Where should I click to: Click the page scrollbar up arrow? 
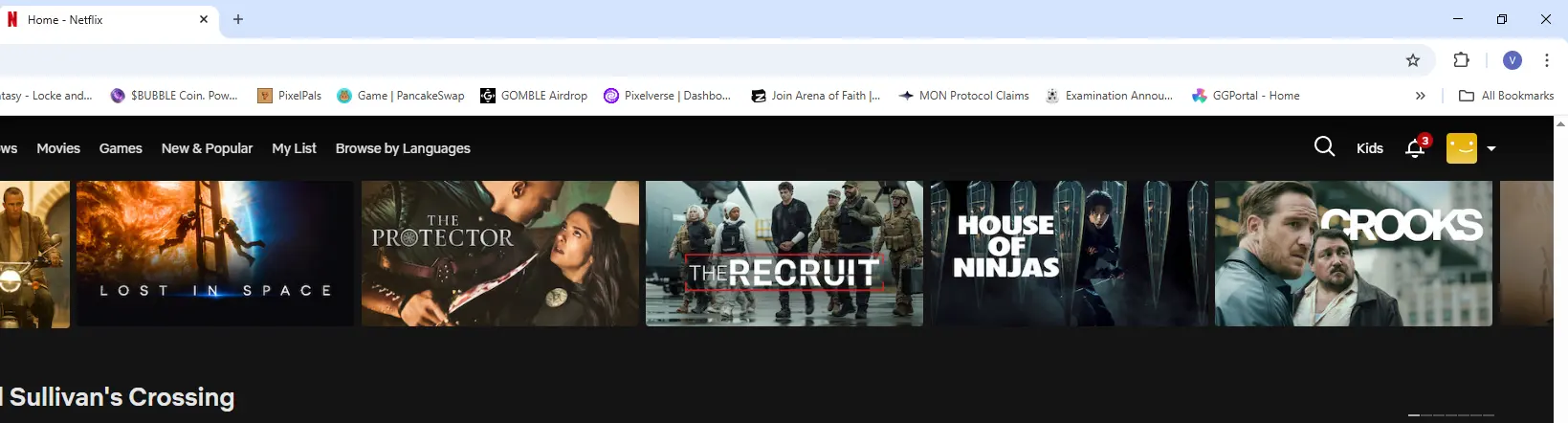pos(1561,123)
